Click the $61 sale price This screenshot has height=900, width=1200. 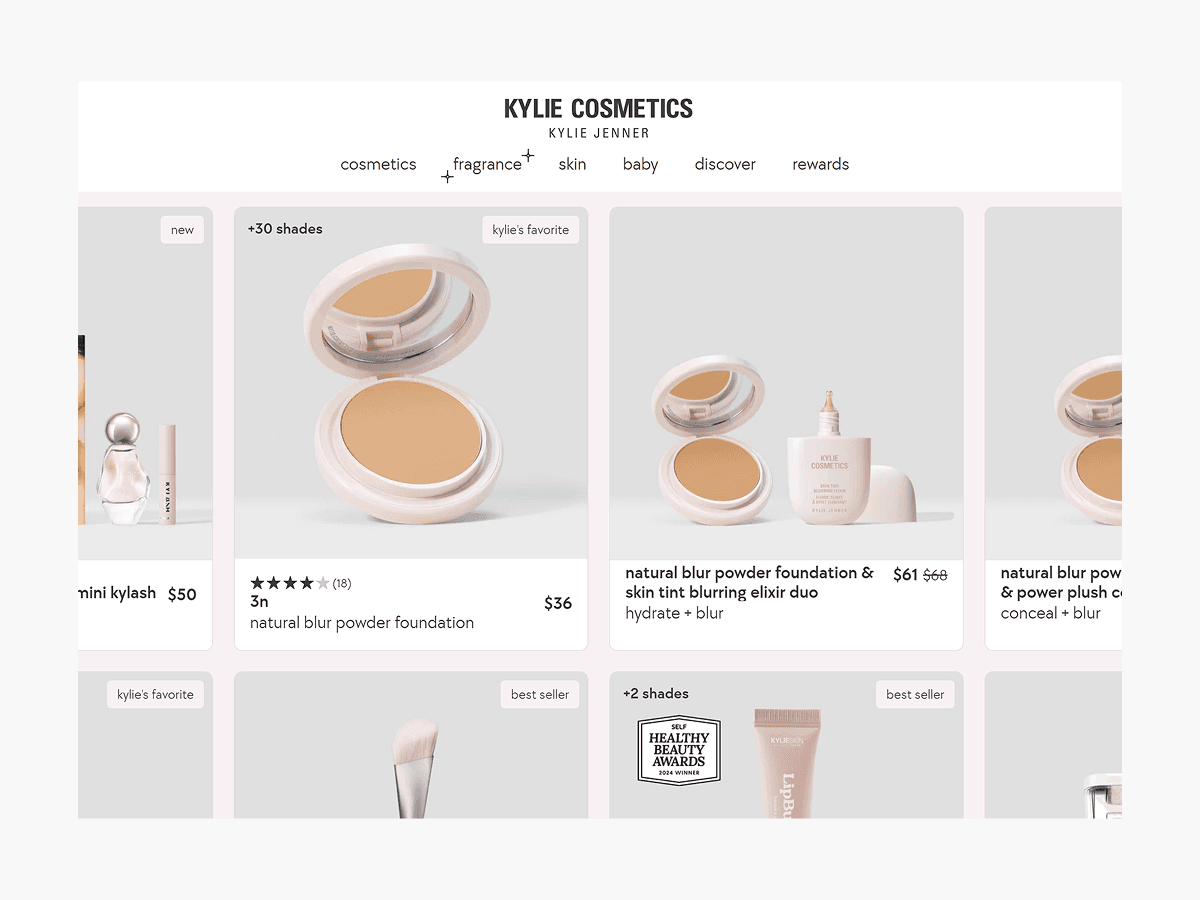click(905, 574)
